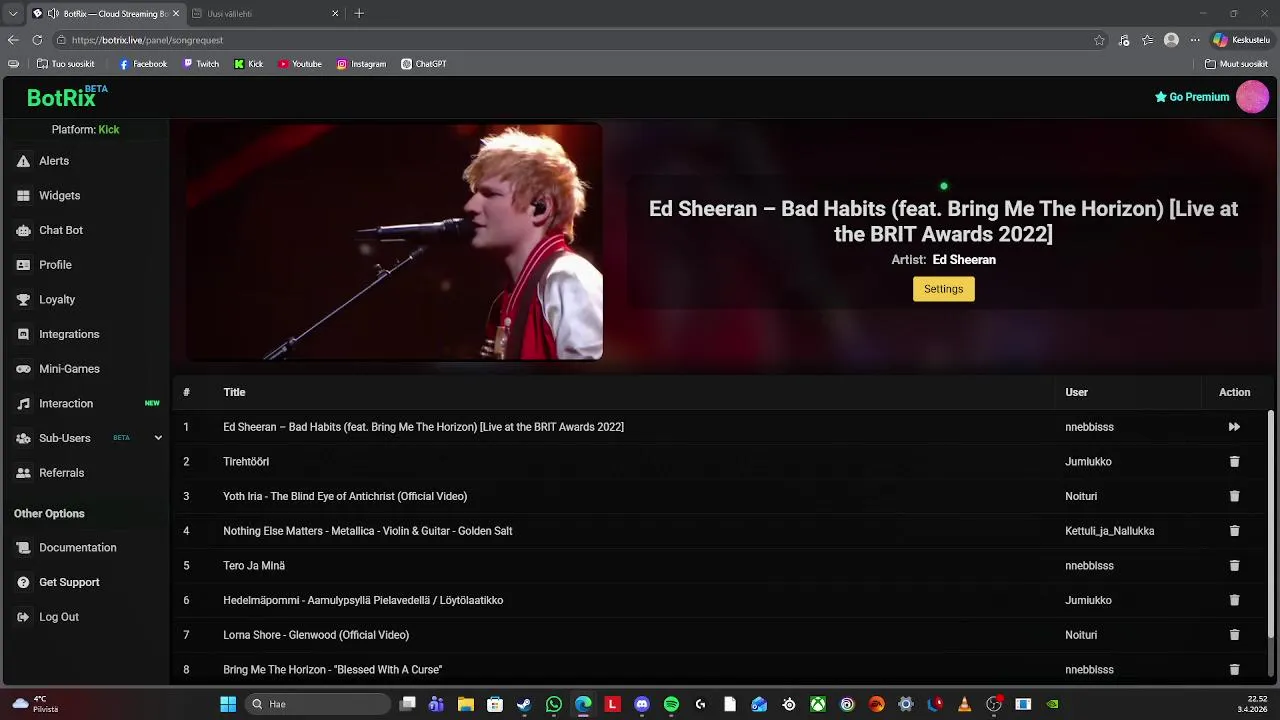Open the pink user avatar menu

point(1252,97)
